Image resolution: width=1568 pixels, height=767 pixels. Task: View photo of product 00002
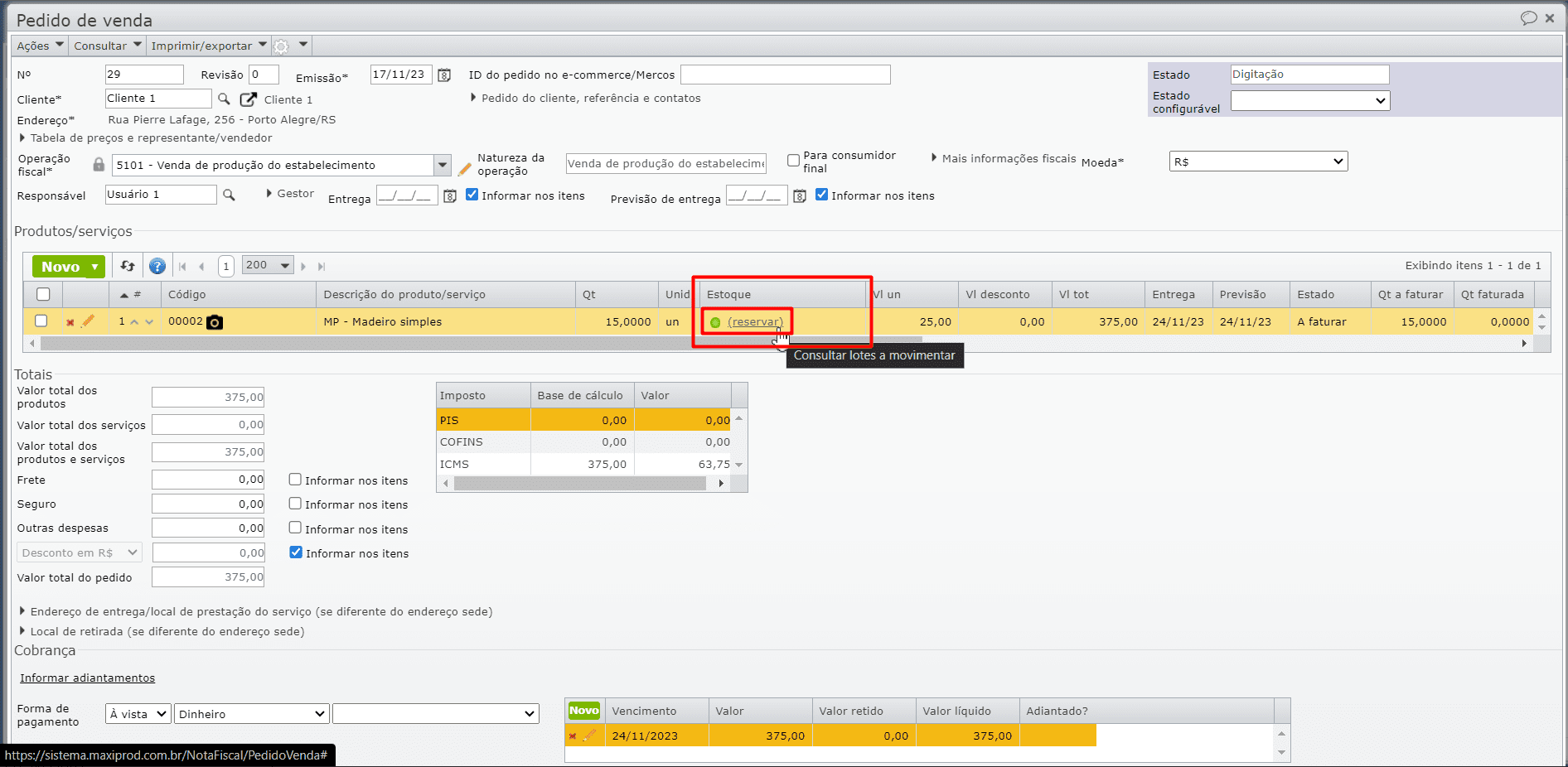click(215, 322)
